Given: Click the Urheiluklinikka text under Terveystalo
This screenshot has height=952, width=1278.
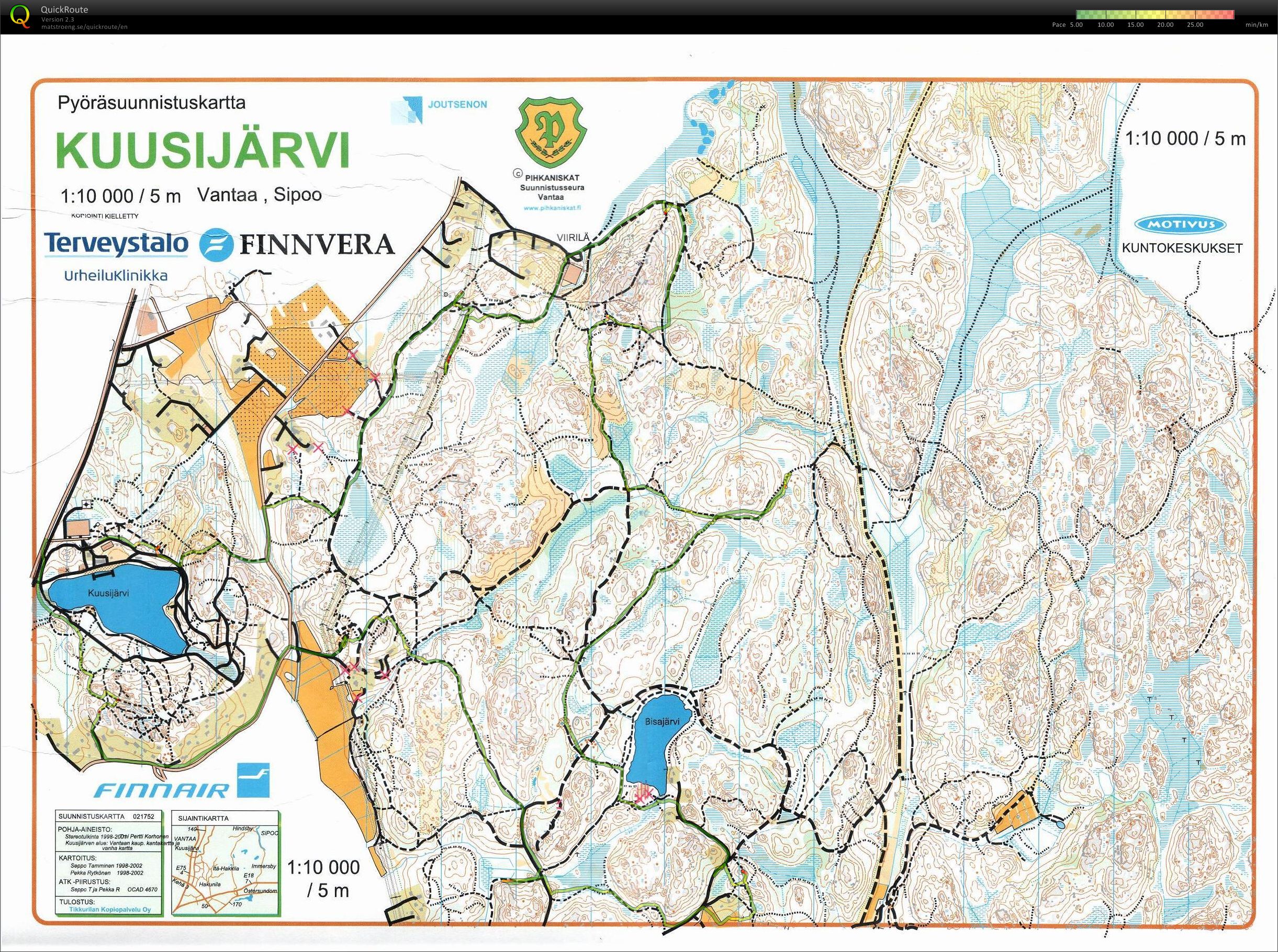Looking at the screenshot, I should coord(115,276).
